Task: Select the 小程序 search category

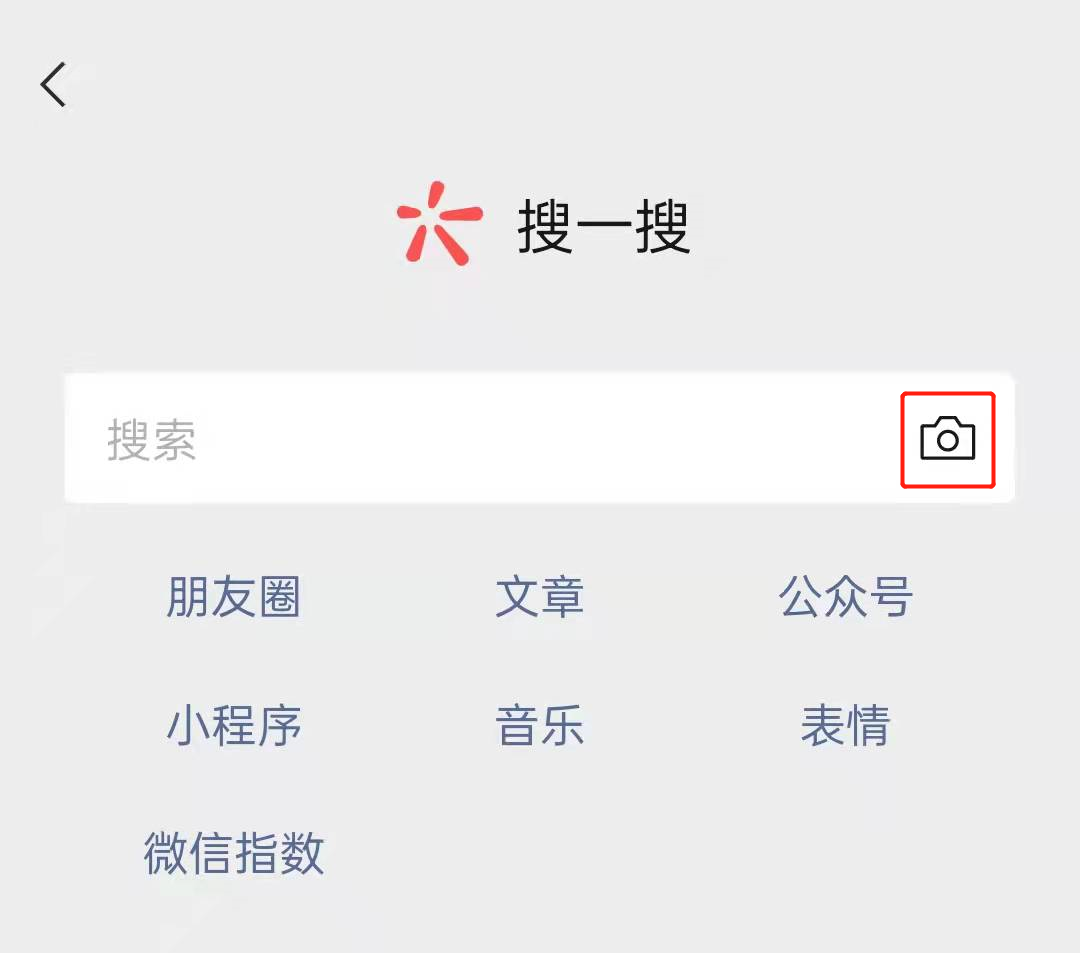Action: pyautogui.click(x=233, y=725)
